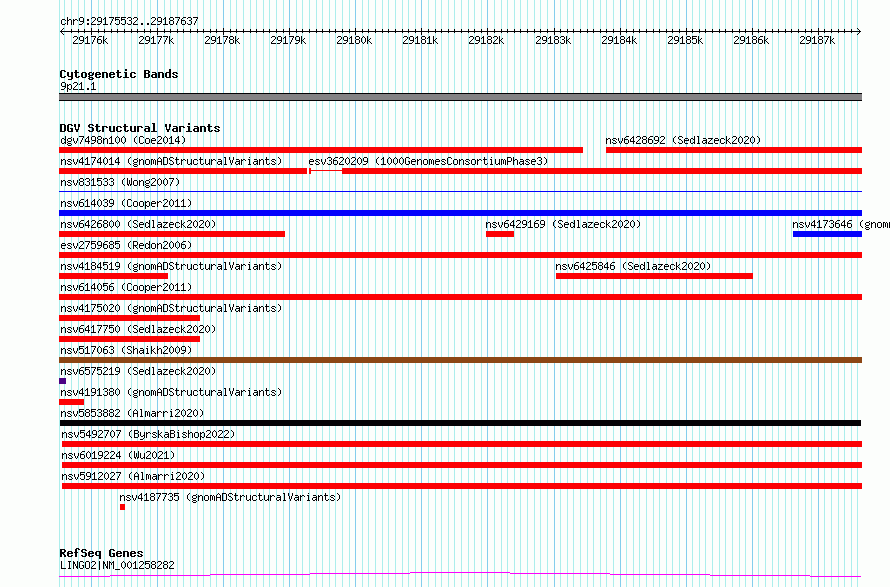Select the red bar of nsv6428692
Viewport: 890px width, 587px height.
point(734,150)
